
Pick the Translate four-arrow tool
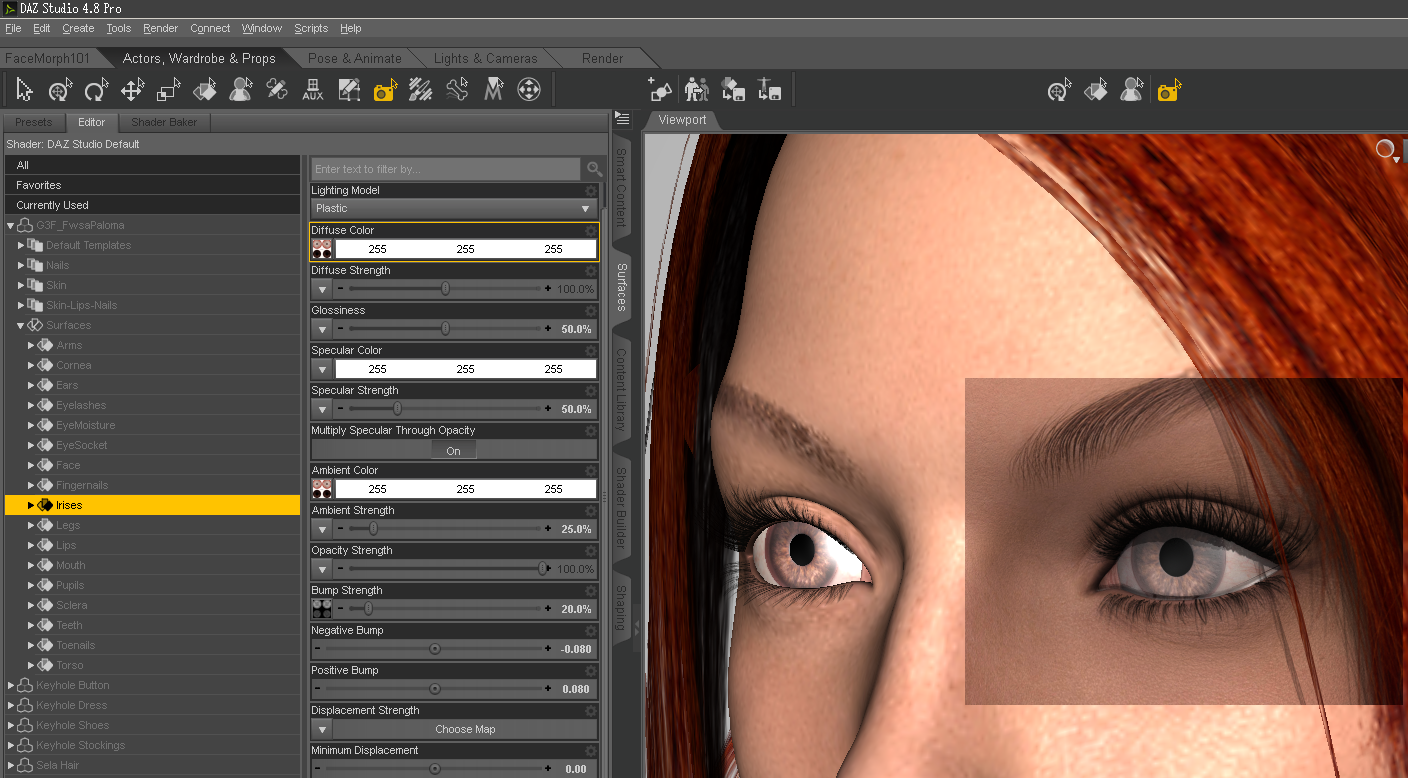pos(132,90)
